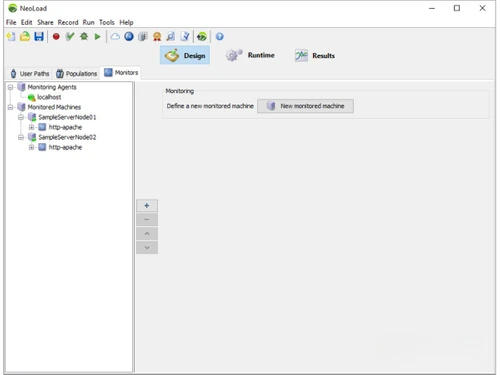Open a project using the folder icon
This screenshot has height=375, width=500.
coord(25,36)
